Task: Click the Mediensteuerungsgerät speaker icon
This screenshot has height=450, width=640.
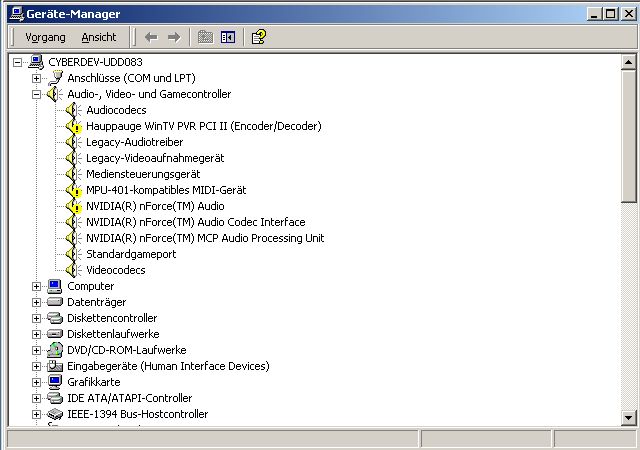Action: coord(73,174)
